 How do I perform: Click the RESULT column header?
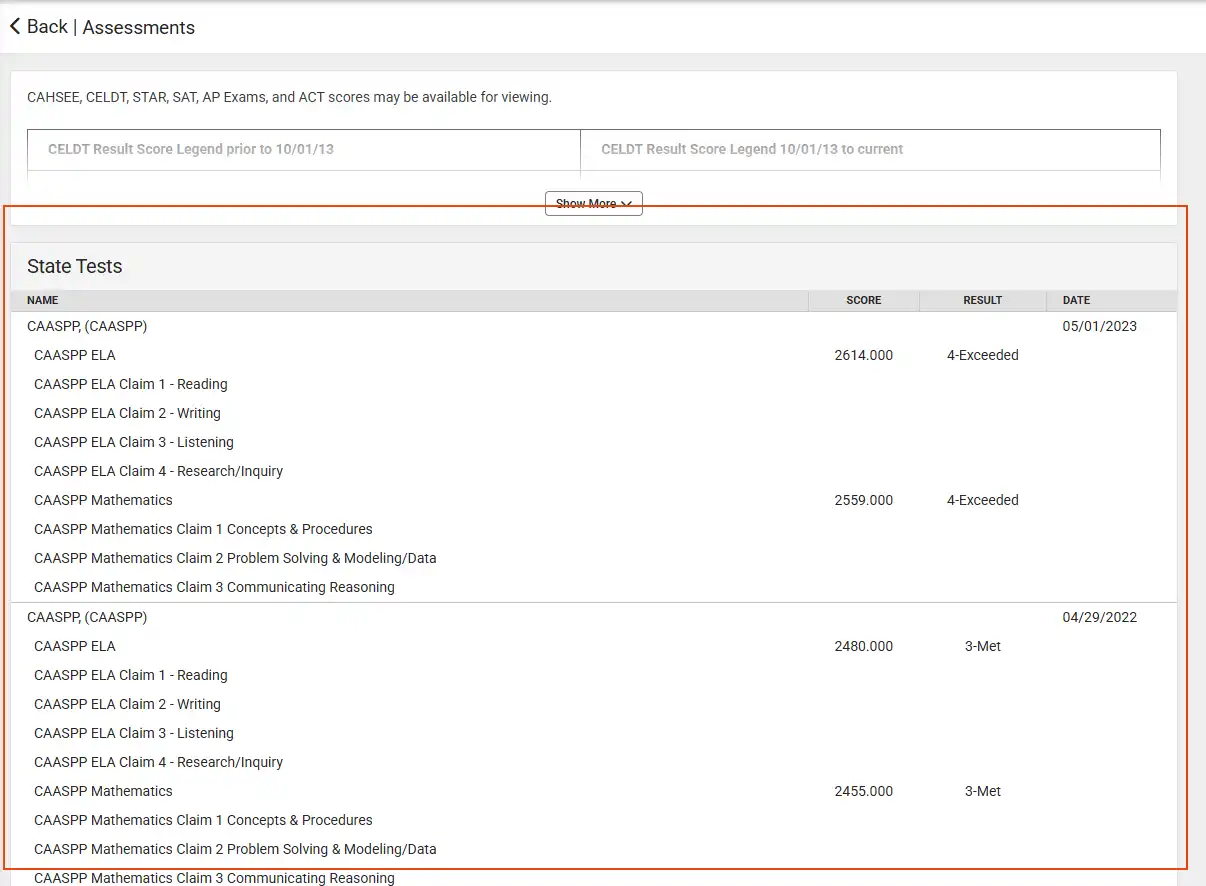(x=983, y=300)
